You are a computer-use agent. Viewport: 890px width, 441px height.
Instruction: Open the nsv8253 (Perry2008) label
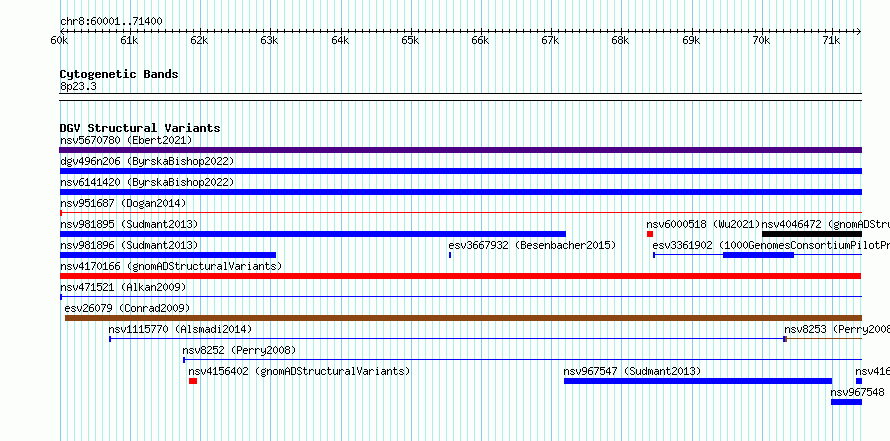coord(837,329)
